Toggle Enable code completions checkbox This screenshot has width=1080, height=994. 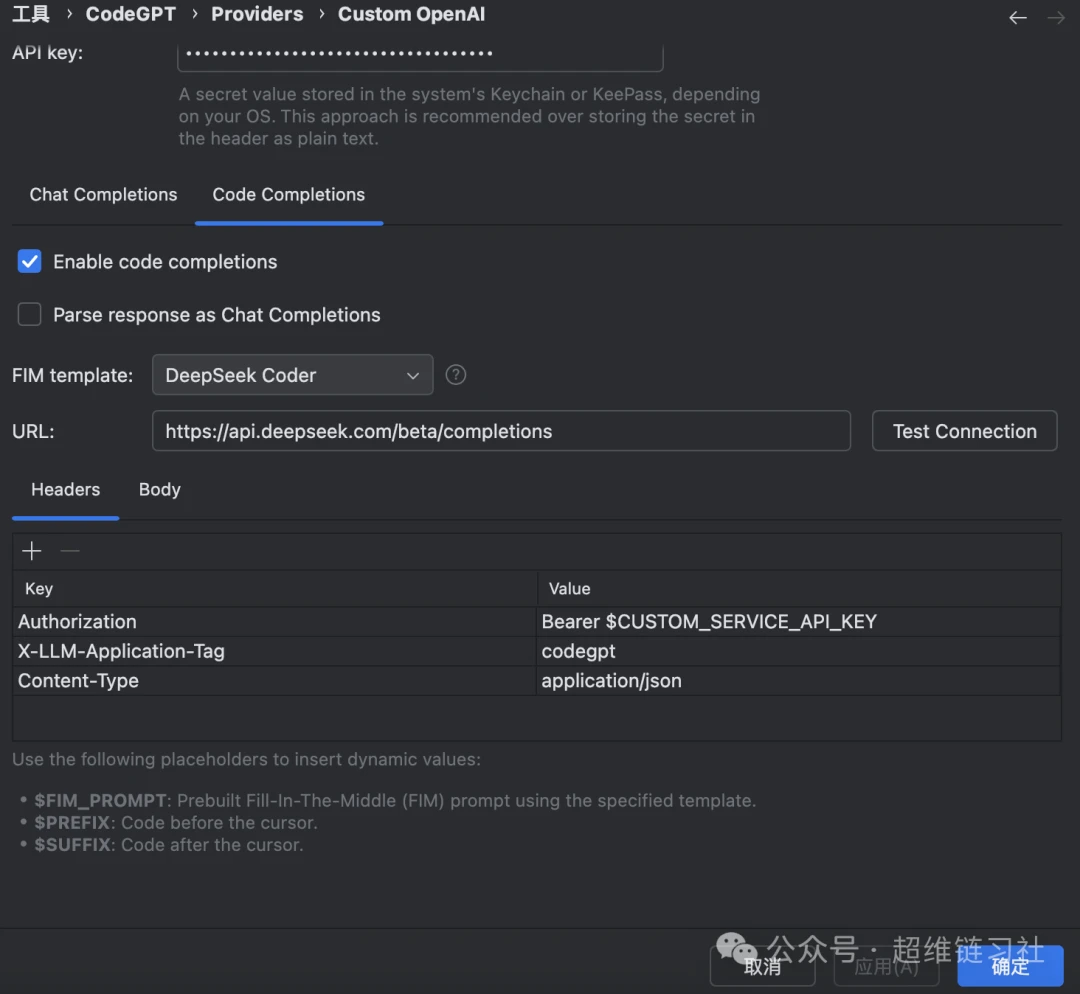pyautogui.click(x=30, y=262)
